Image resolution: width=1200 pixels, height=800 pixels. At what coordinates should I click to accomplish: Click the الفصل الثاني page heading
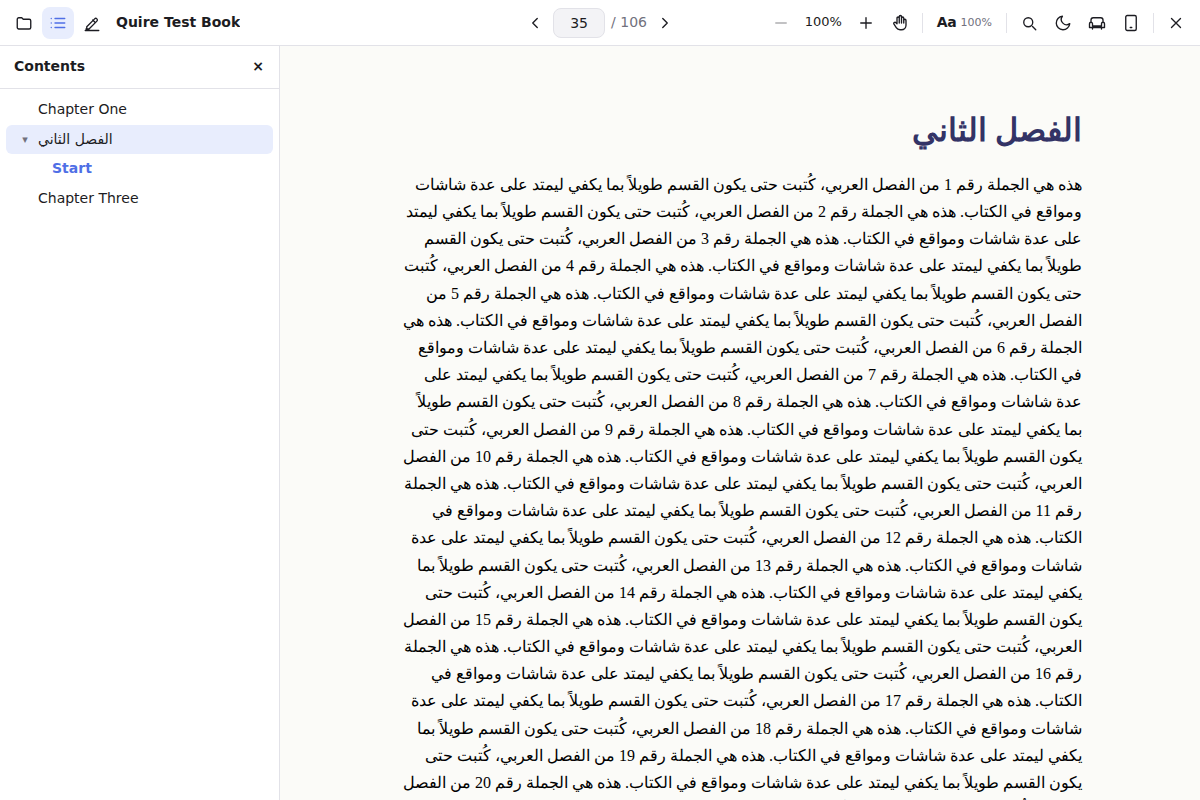997,131
